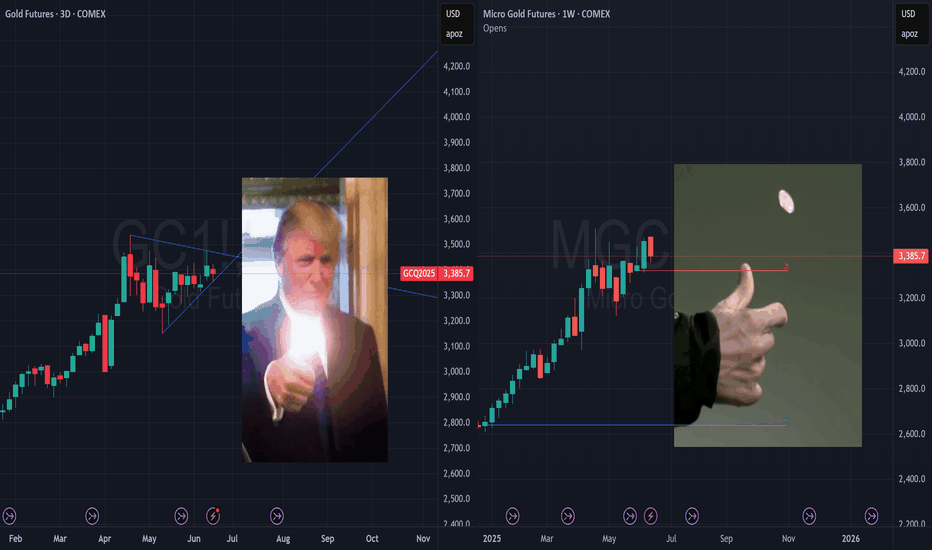Select the event marker near Jul on the Micro Gold chart
The width and height of the screenshot is (932, 550).
(x=692, y=516)
